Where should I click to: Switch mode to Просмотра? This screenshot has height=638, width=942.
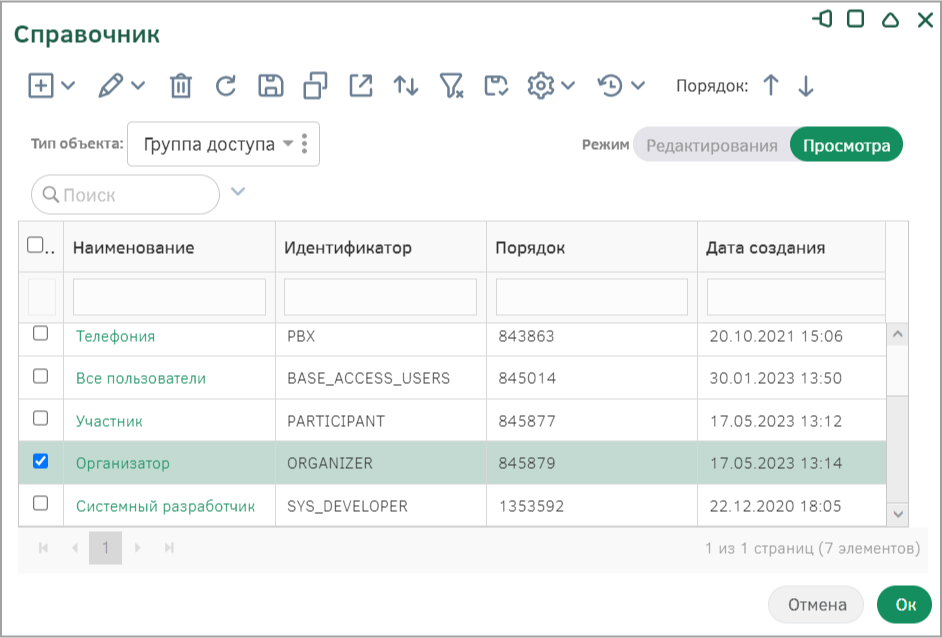[x=846, y=145]
